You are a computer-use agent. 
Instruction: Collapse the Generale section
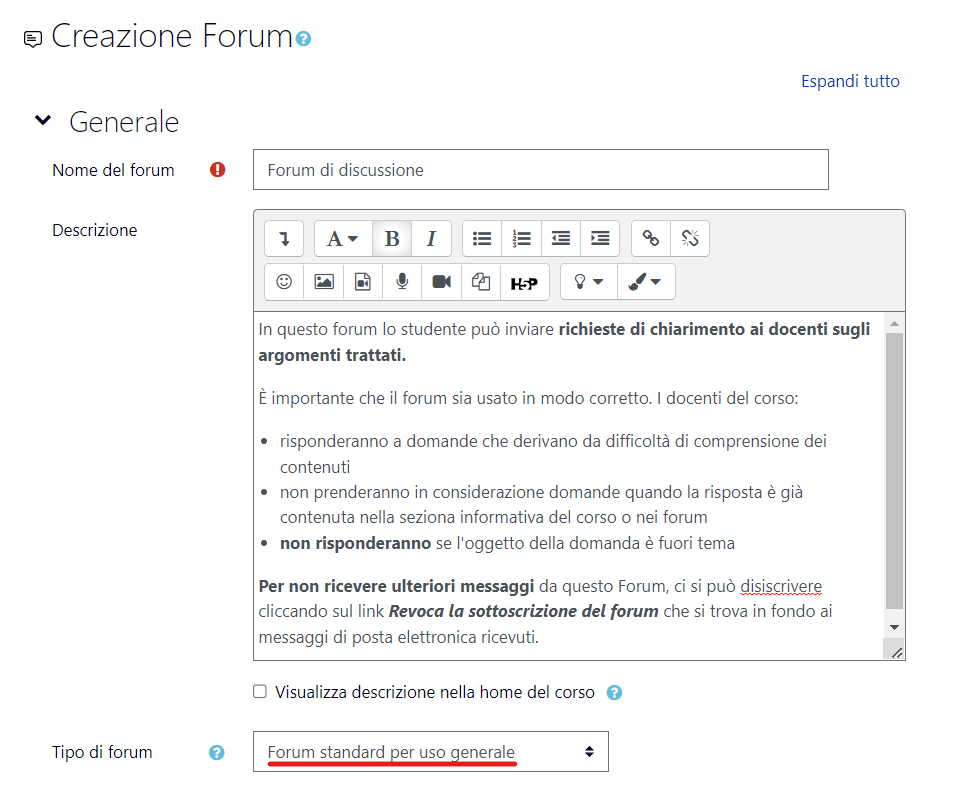pyautogui.click(x=42, y=119)
